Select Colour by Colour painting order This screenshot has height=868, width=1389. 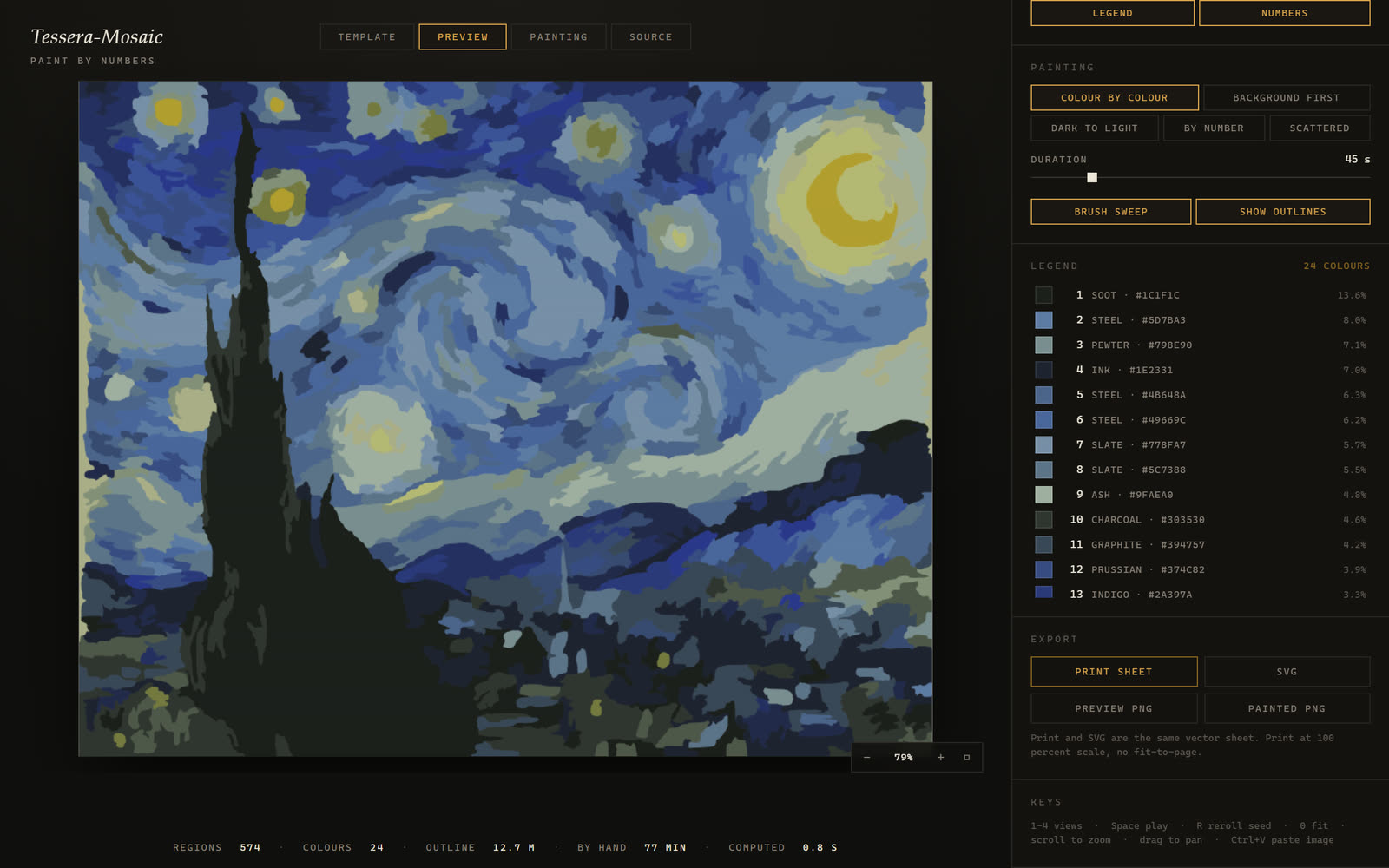[1114, 98]
